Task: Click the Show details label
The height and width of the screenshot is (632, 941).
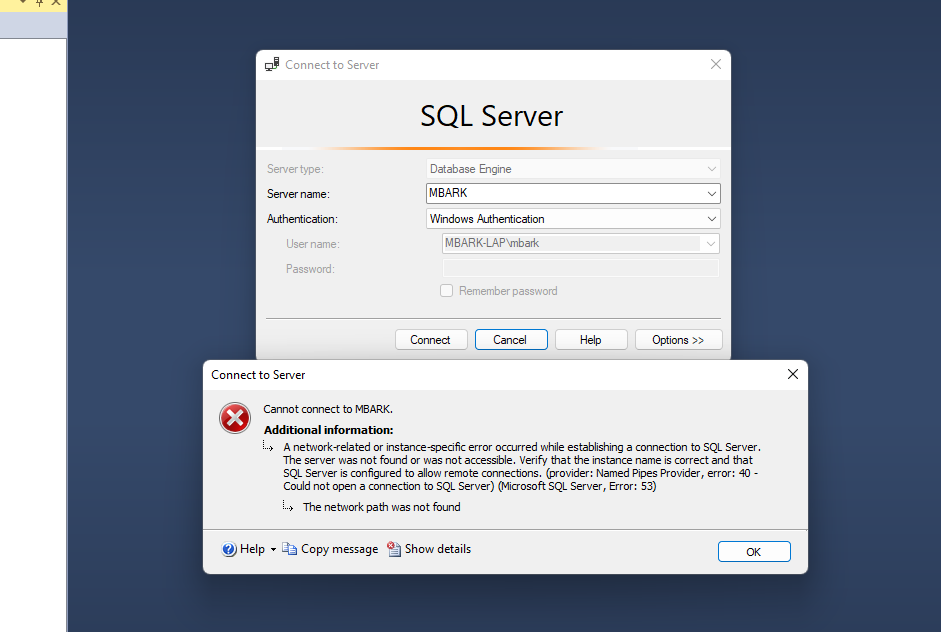Action: [x=438, y=549]
